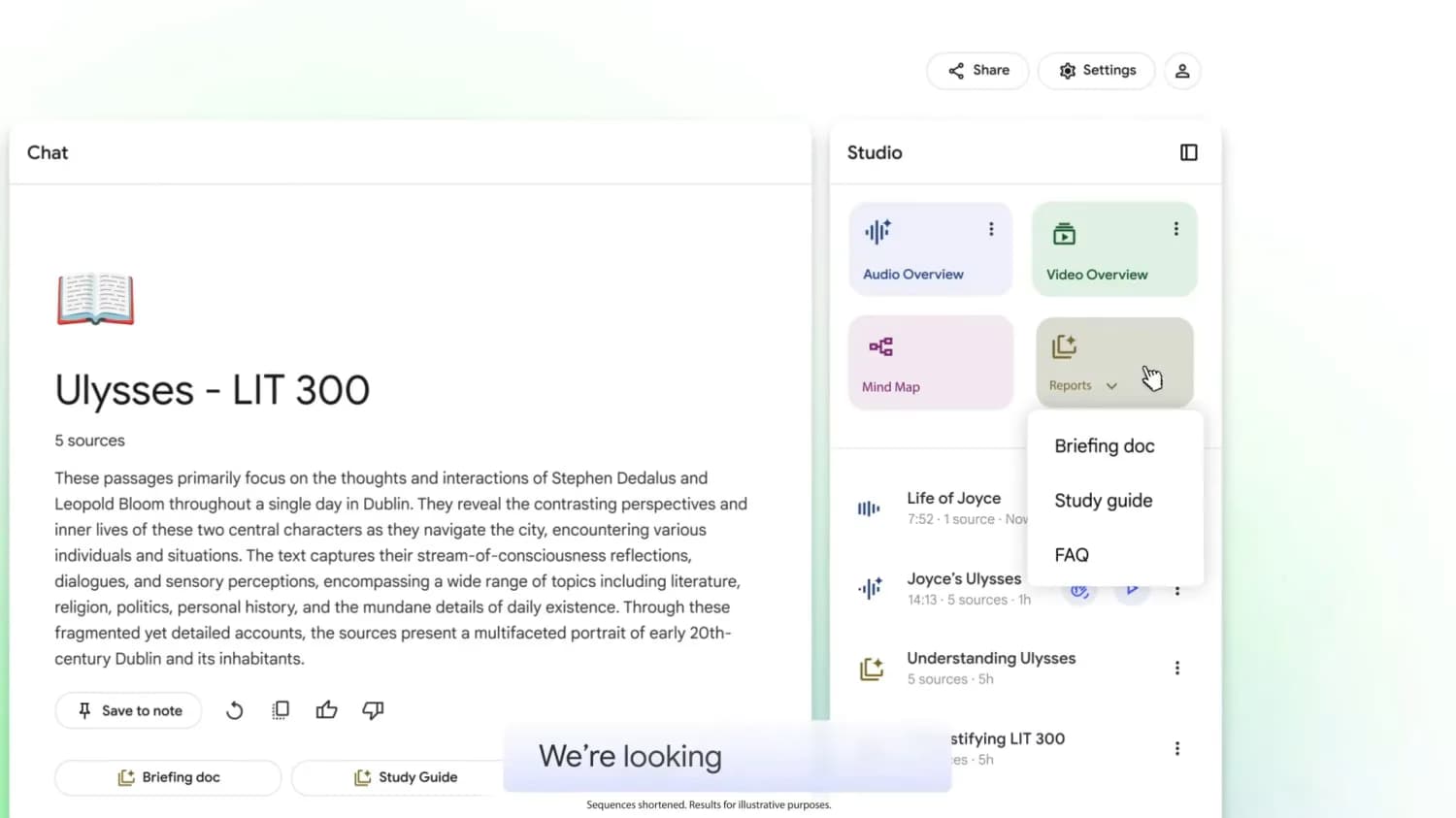1456x818 pixels.
Task: Open Settings from the top bar
Action: 1096,70
